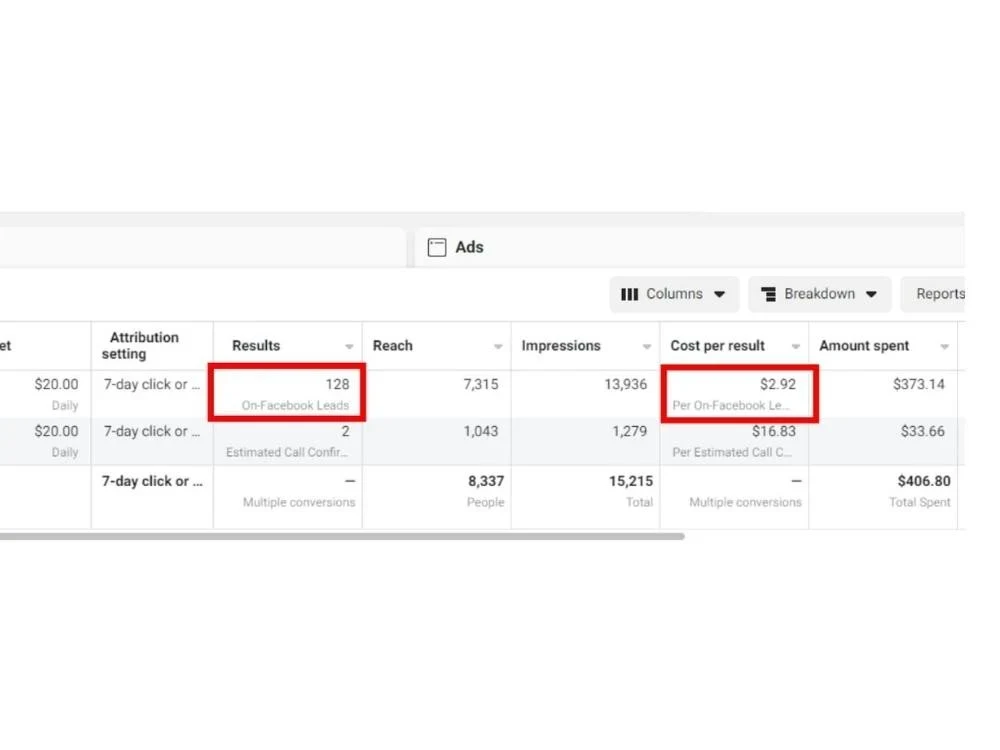This screenshot has height=750, width=1000.
Task: Select the 1,043 reach value
Action: coord(481,431)
